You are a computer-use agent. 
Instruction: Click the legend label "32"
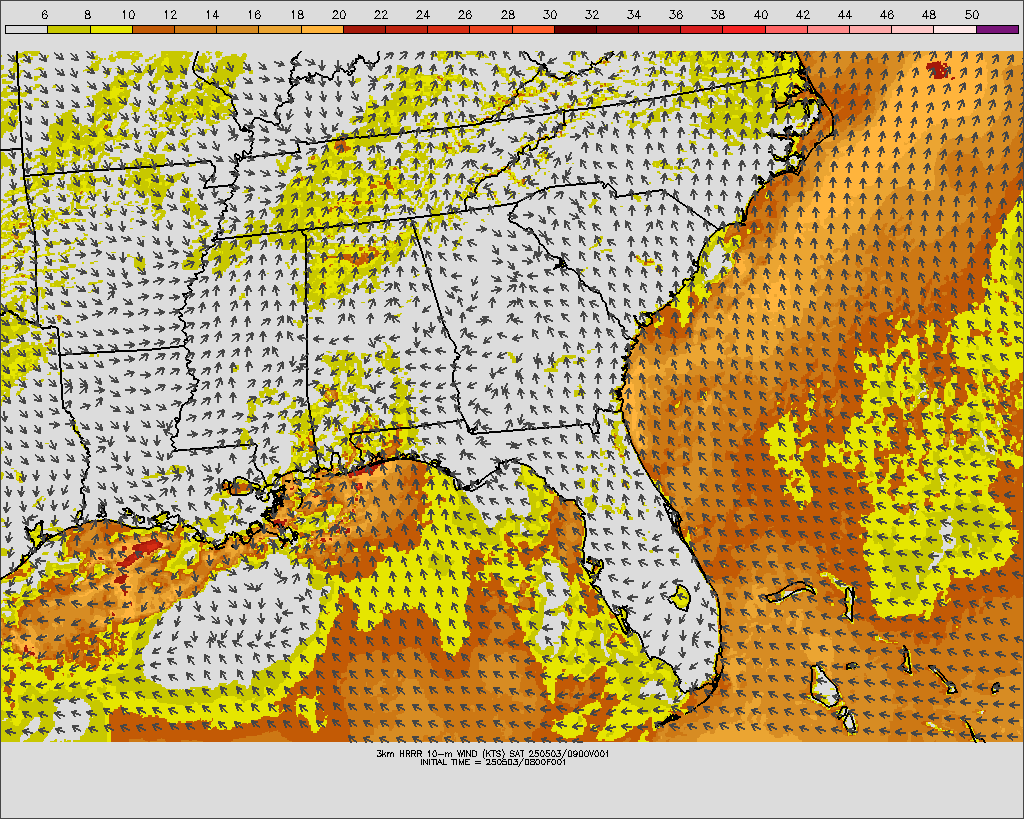click(592, 14)
